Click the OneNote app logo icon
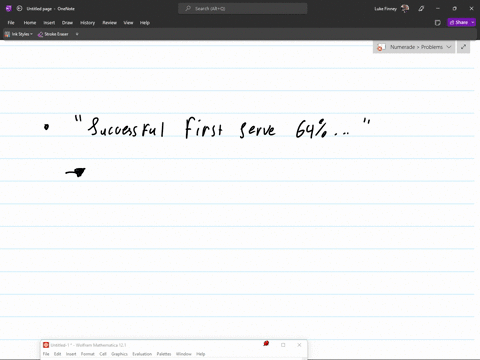This screenshot has width=480, height=360. 9,9
